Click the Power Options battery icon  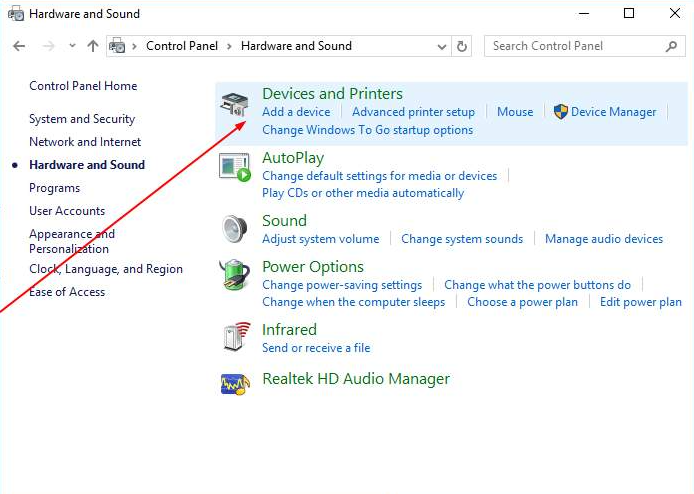[234, 275]
